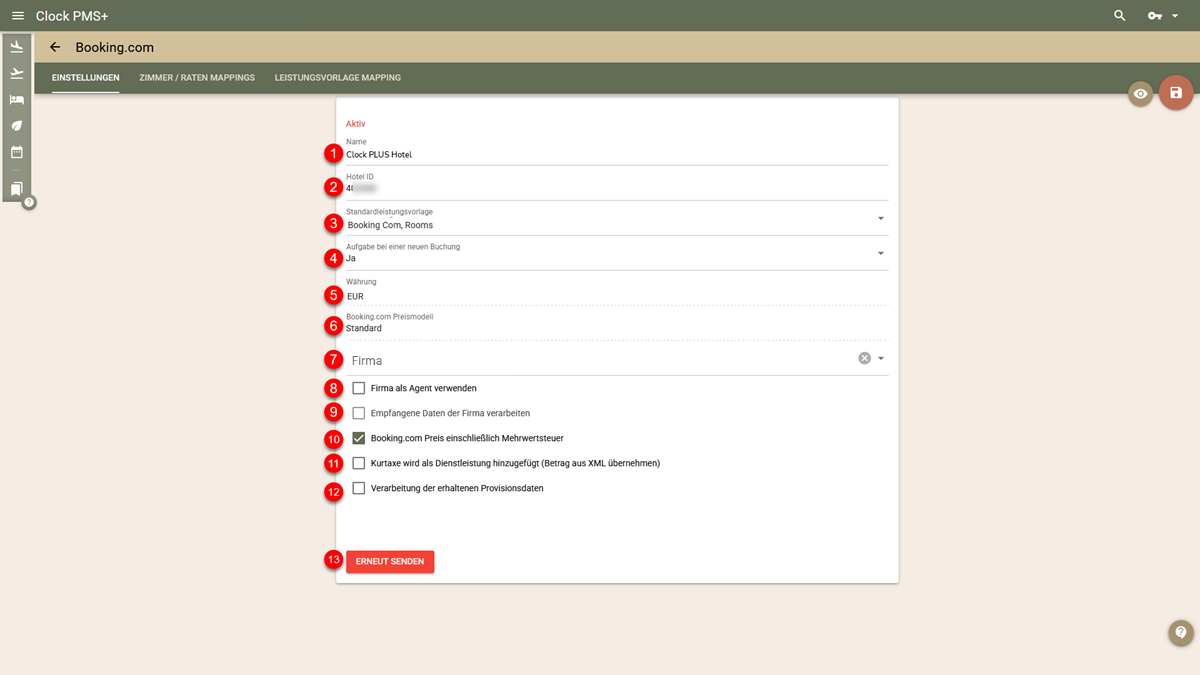Open the bookmarks sidebar icon
Screen dimensions: 1200x675
(x=17, y=189)
